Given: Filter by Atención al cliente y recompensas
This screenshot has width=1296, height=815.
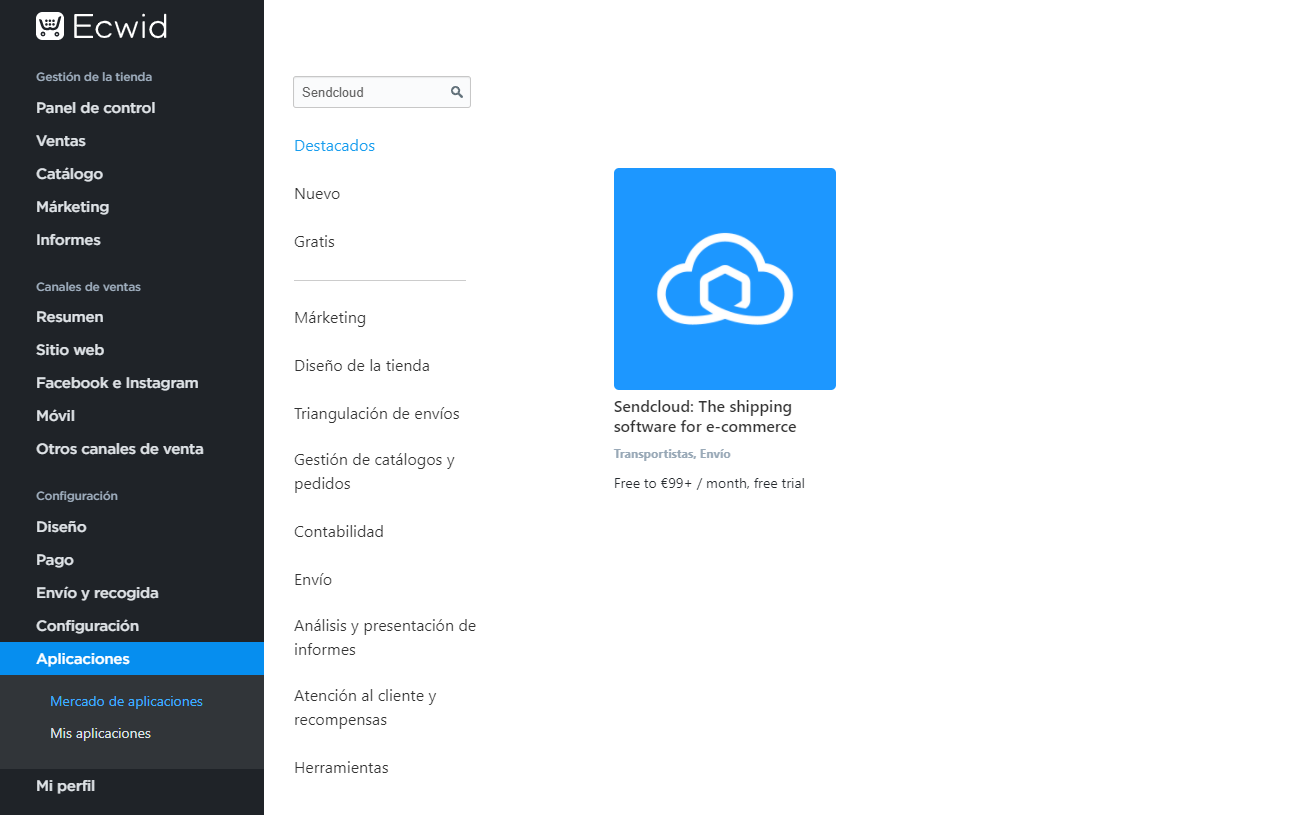Looking at the screenshot, I should point(365,708).
